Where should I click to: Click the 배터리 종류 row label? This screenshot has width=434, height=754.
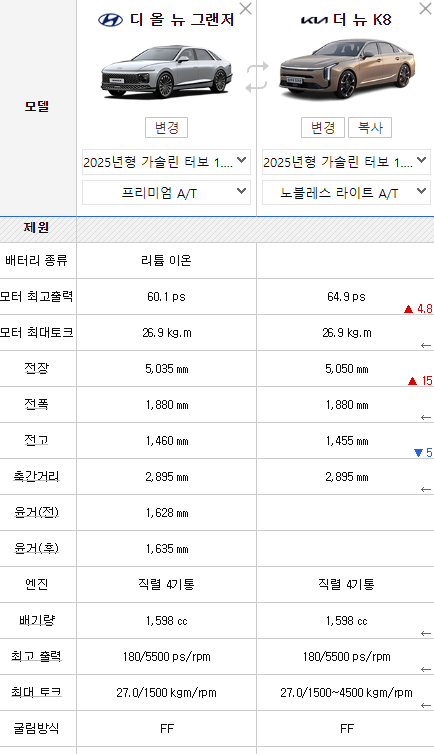point(37,261)
